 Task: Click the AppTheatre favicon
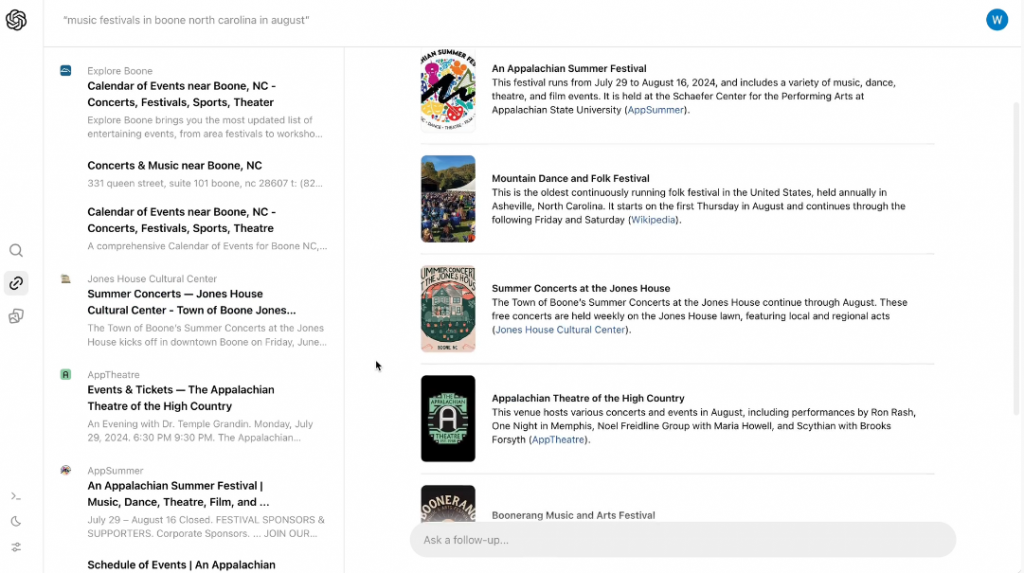click(65, 374)
